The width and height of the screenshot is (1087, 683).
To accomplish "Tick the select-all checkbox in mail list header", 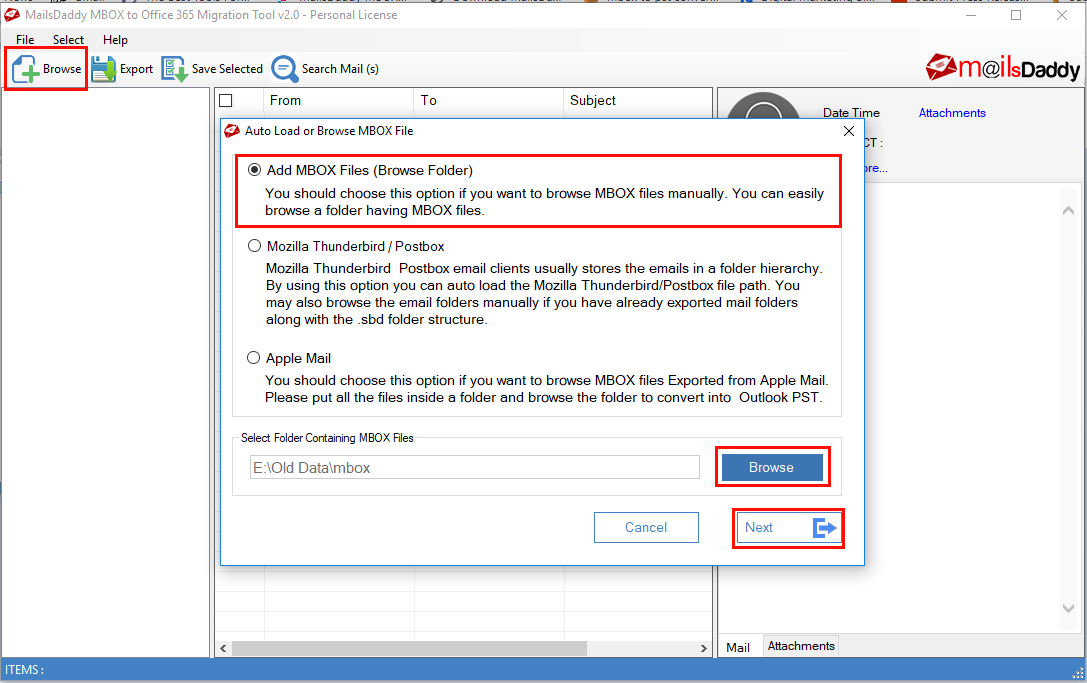I will tap(226, 101).
